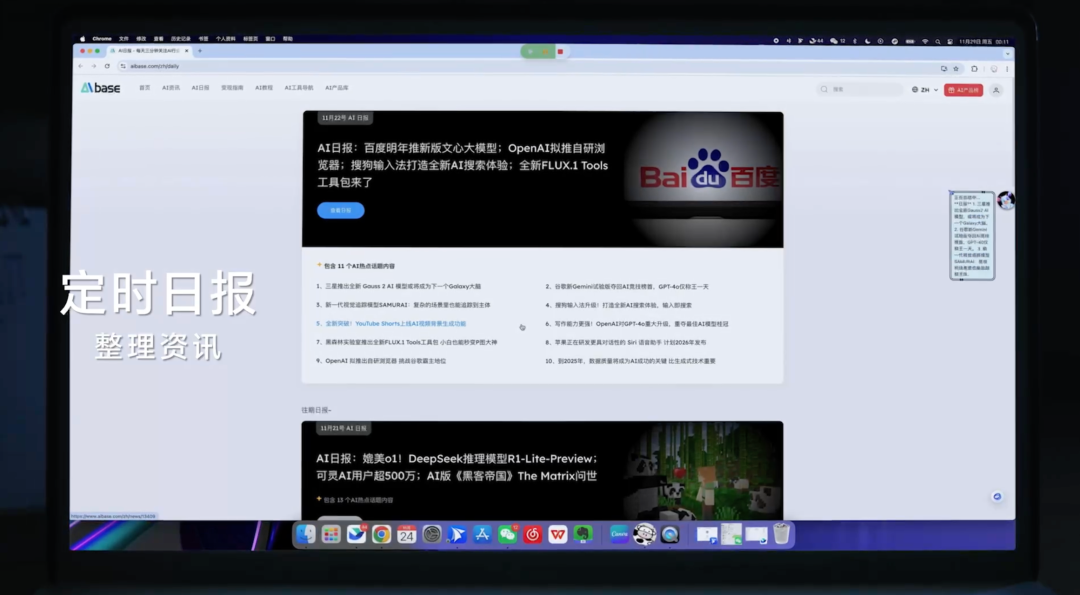Open link about 黑森林实验室 FLUX.1 Tools
This screenshot has height=595, width=1080.
[406, 342]
